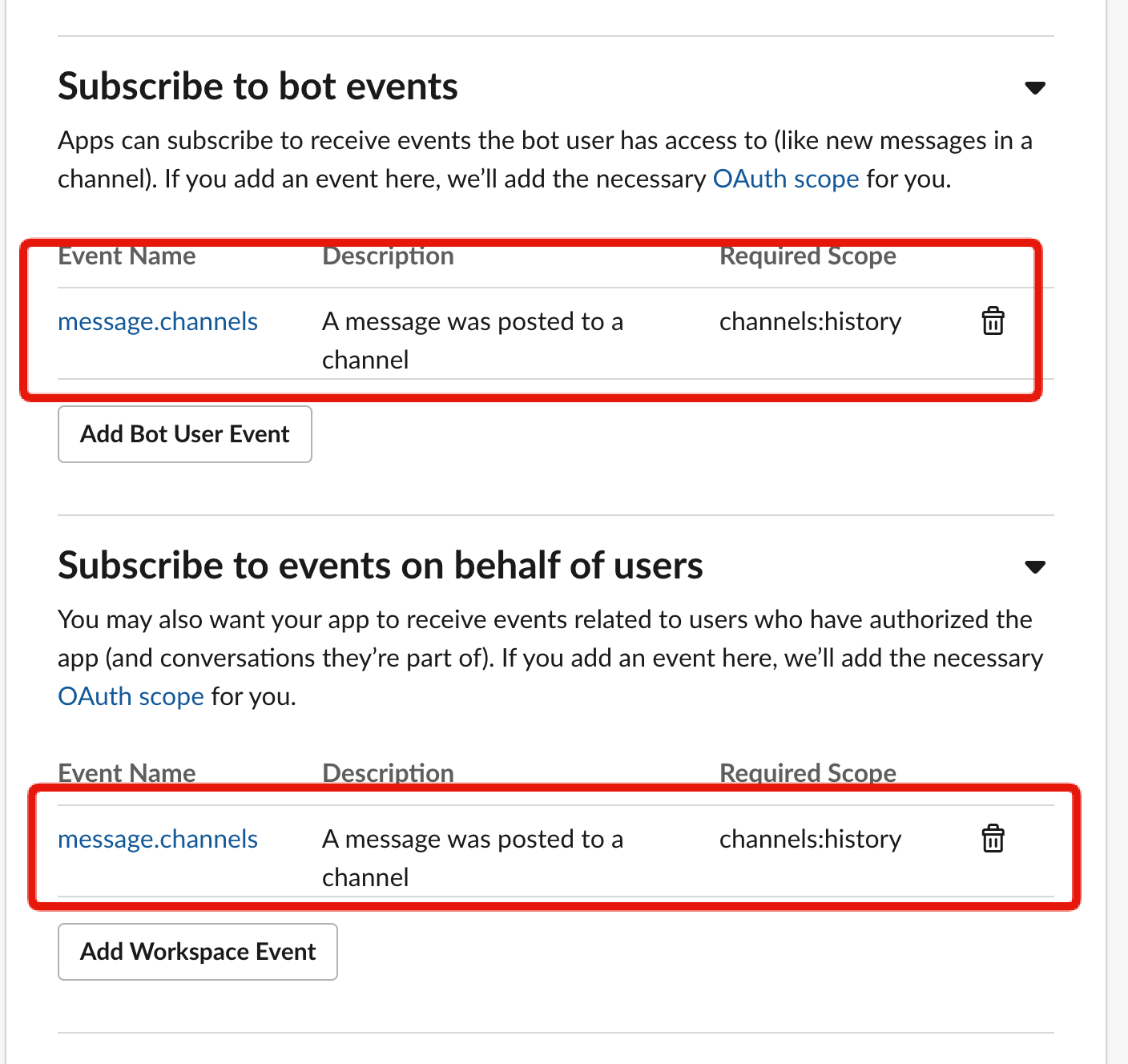1128x1064 pixels.
Task: Collapse the Subscribe to bot events section
Action: point(1035,87)
